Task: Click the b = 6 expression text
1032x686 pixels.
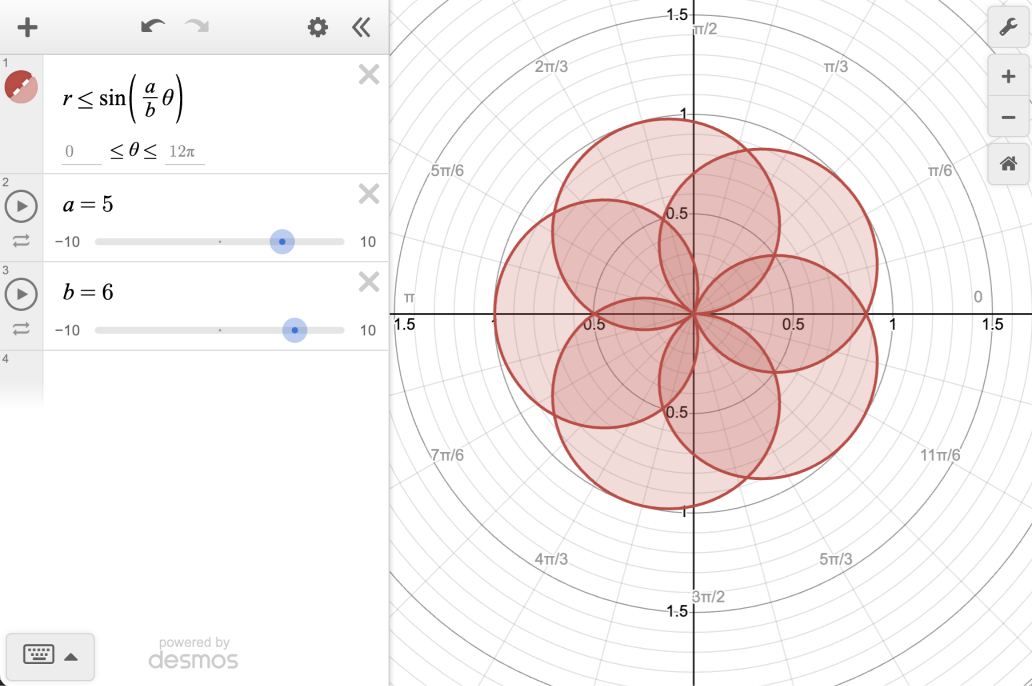Action: click(x=88, y=292)
